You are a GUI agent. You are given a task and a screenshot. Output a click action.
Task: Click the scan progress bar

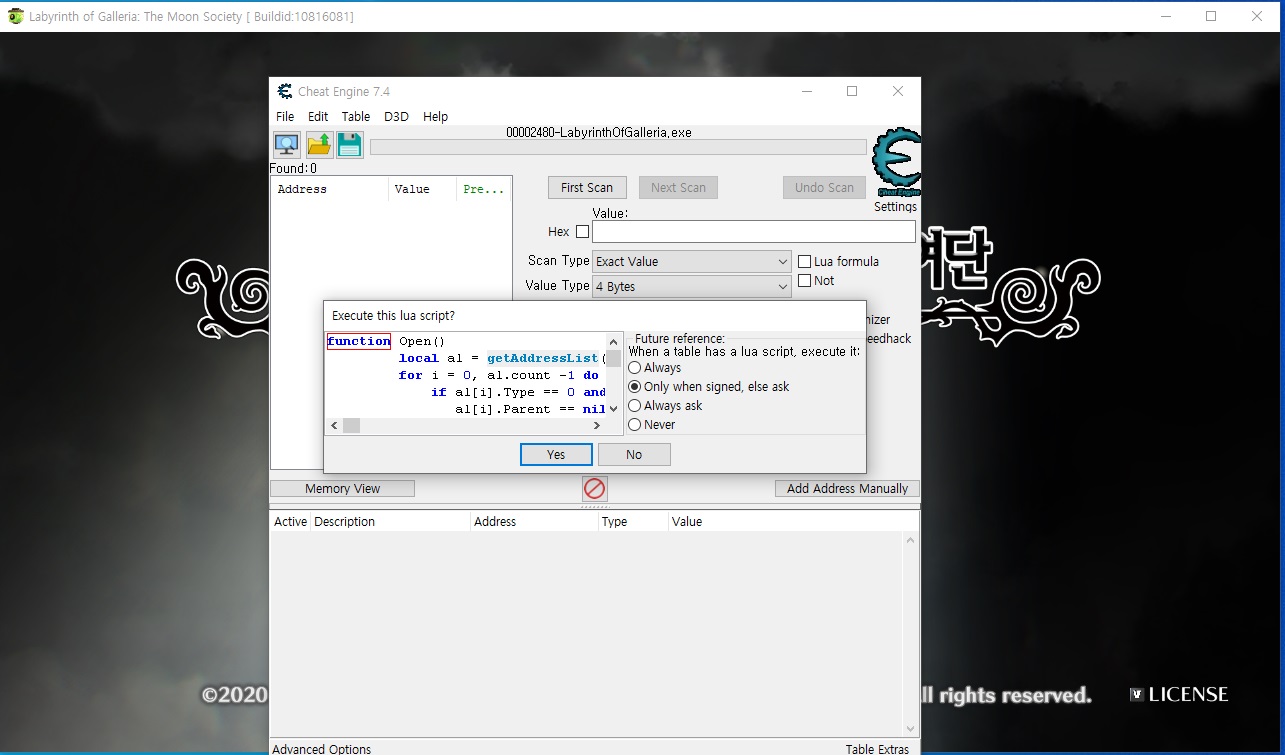(x=618, y=147)
